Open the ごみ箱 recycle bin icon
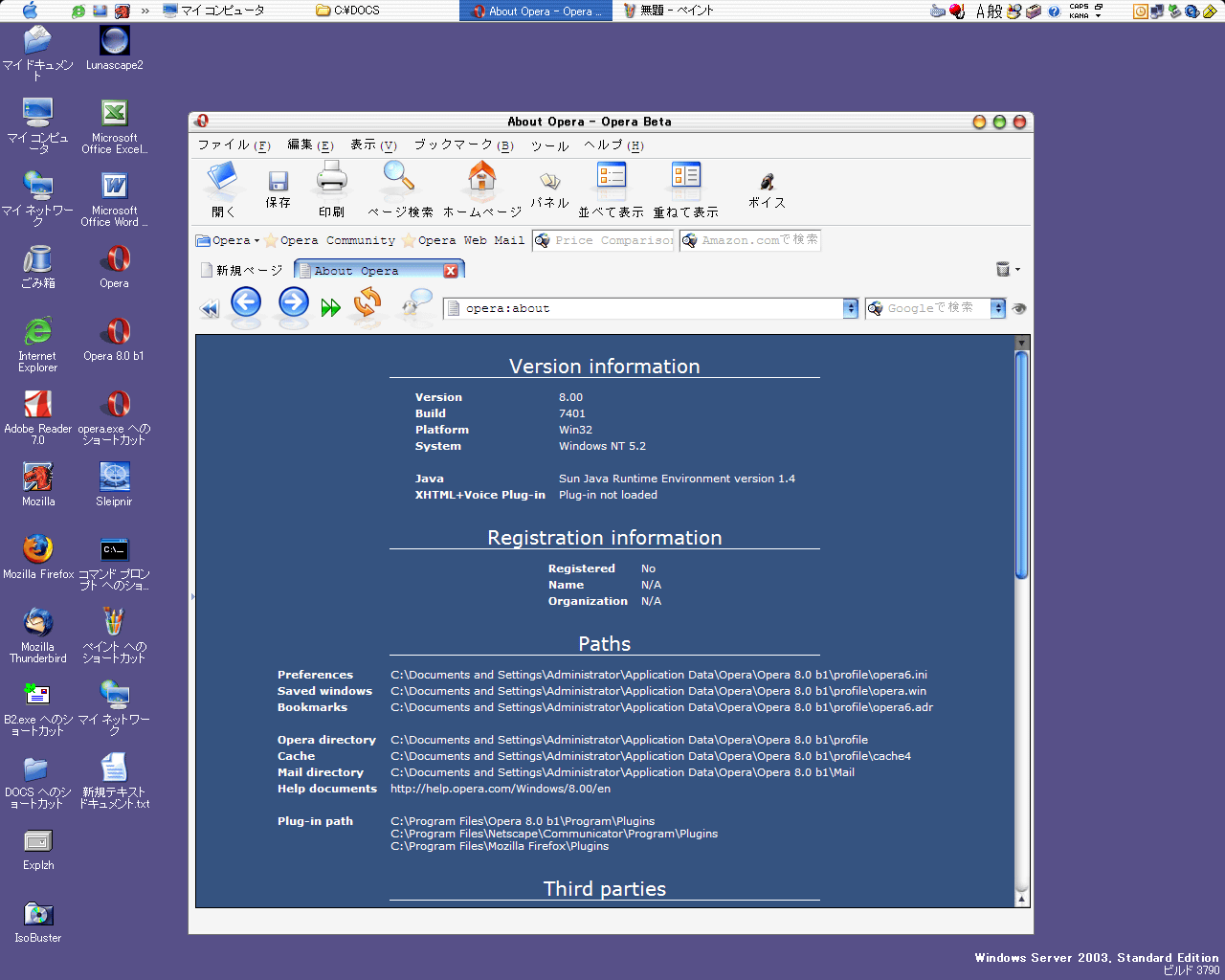 [38, 266]
